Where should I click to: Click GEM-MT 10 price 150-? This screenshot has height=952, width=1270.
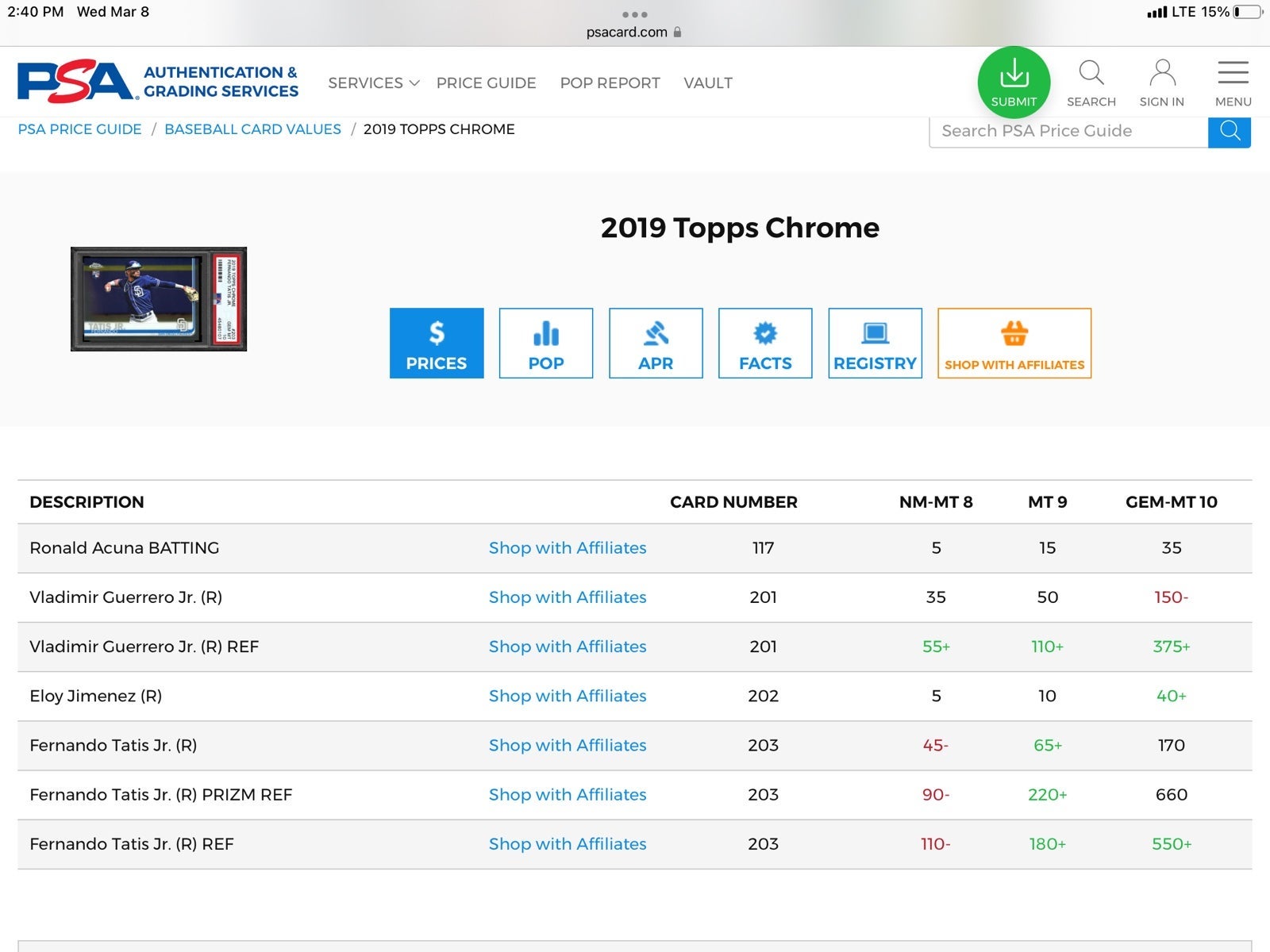point(1172,597)
